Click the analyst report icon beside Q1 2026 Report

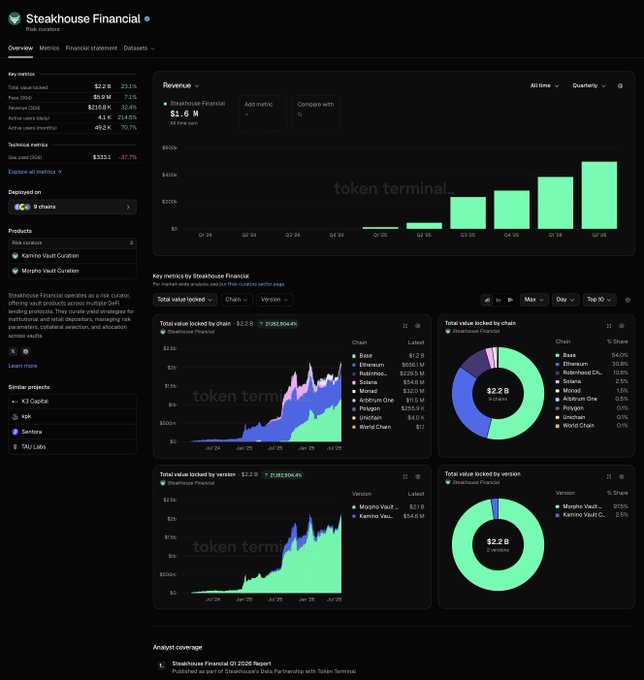pyautogui.click(x=162, y=665)
